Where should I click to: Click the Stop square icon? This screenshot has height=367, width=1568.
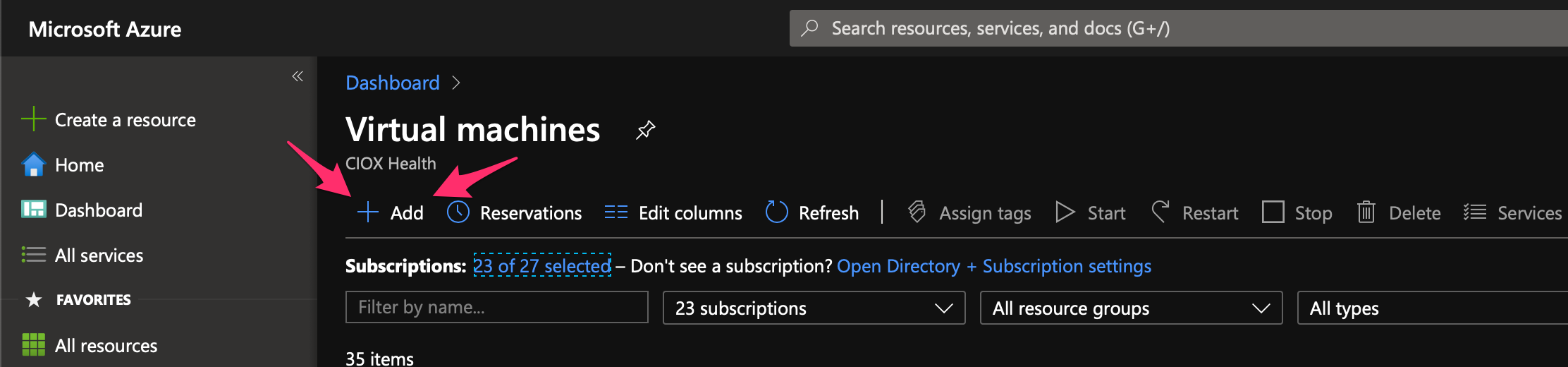point(1273,212)
